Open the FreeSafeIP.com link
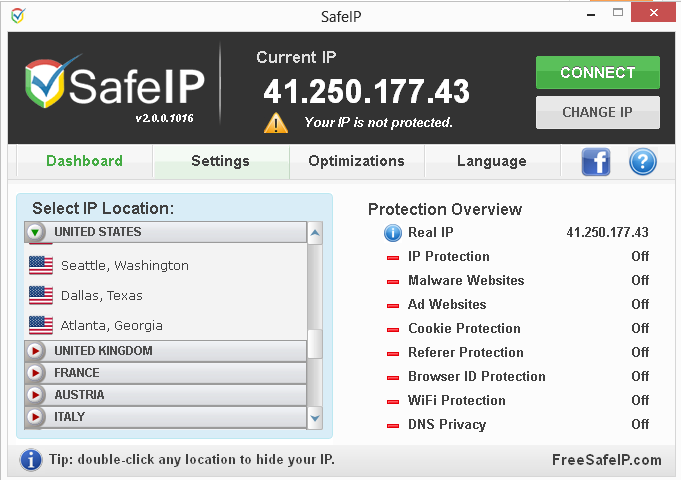This screenshot has height=480, width=681. pyautogui.click(x=607, y=460)
